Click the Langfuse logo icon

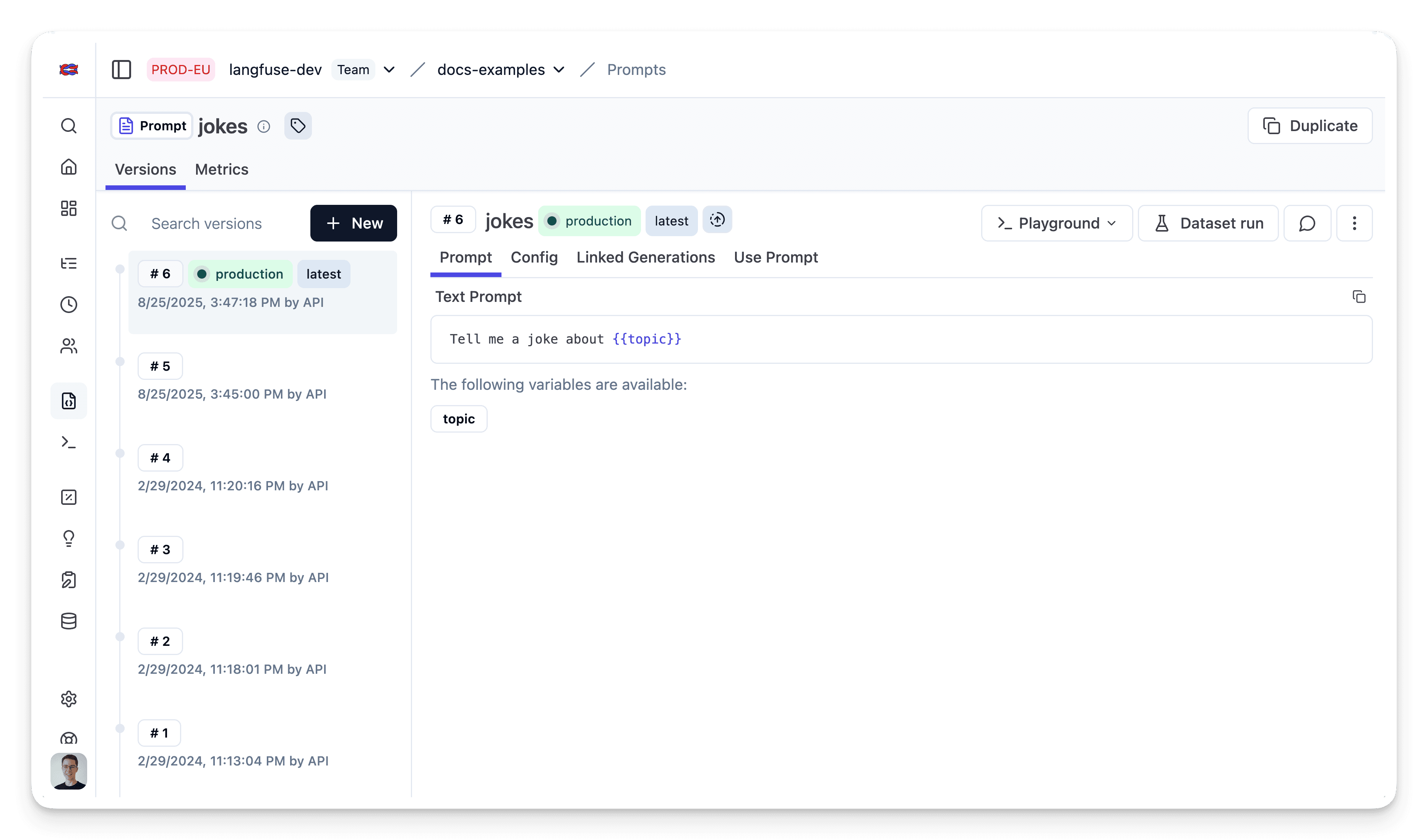click(x=68, y=70)
